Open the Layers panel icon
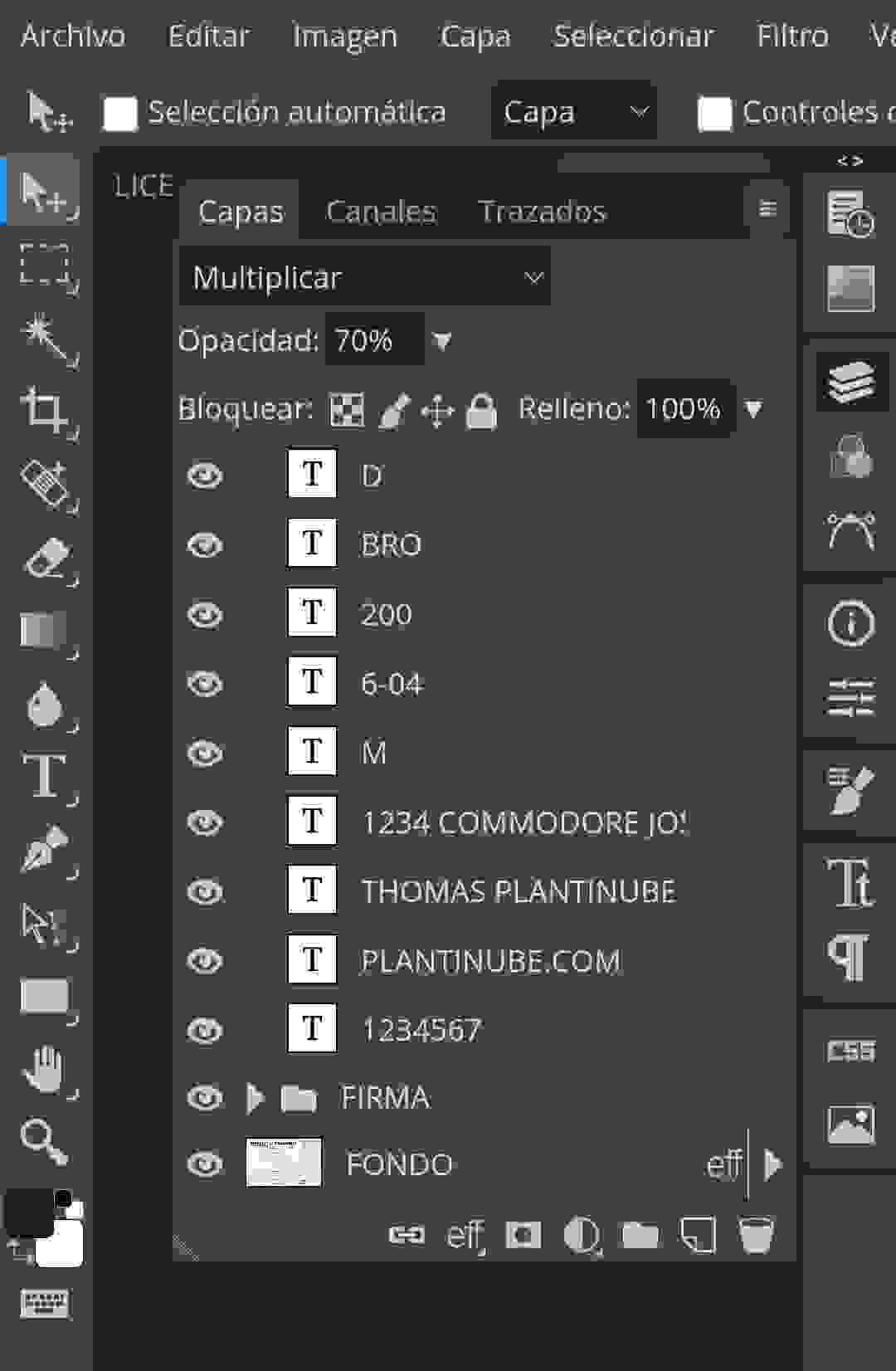 click(850, 382)
